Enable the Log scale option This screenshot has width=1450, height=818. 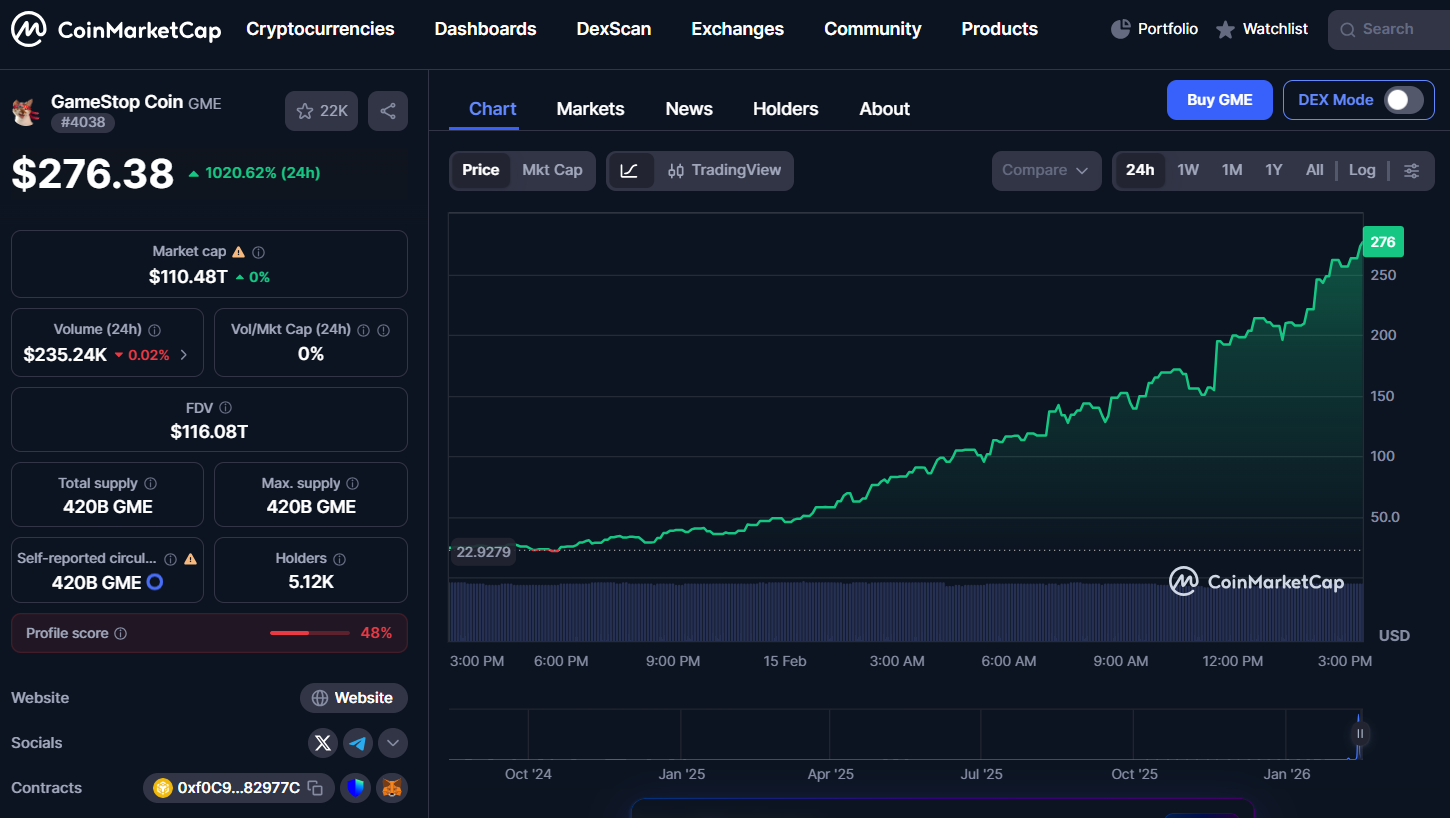(x=1362, y=171)
